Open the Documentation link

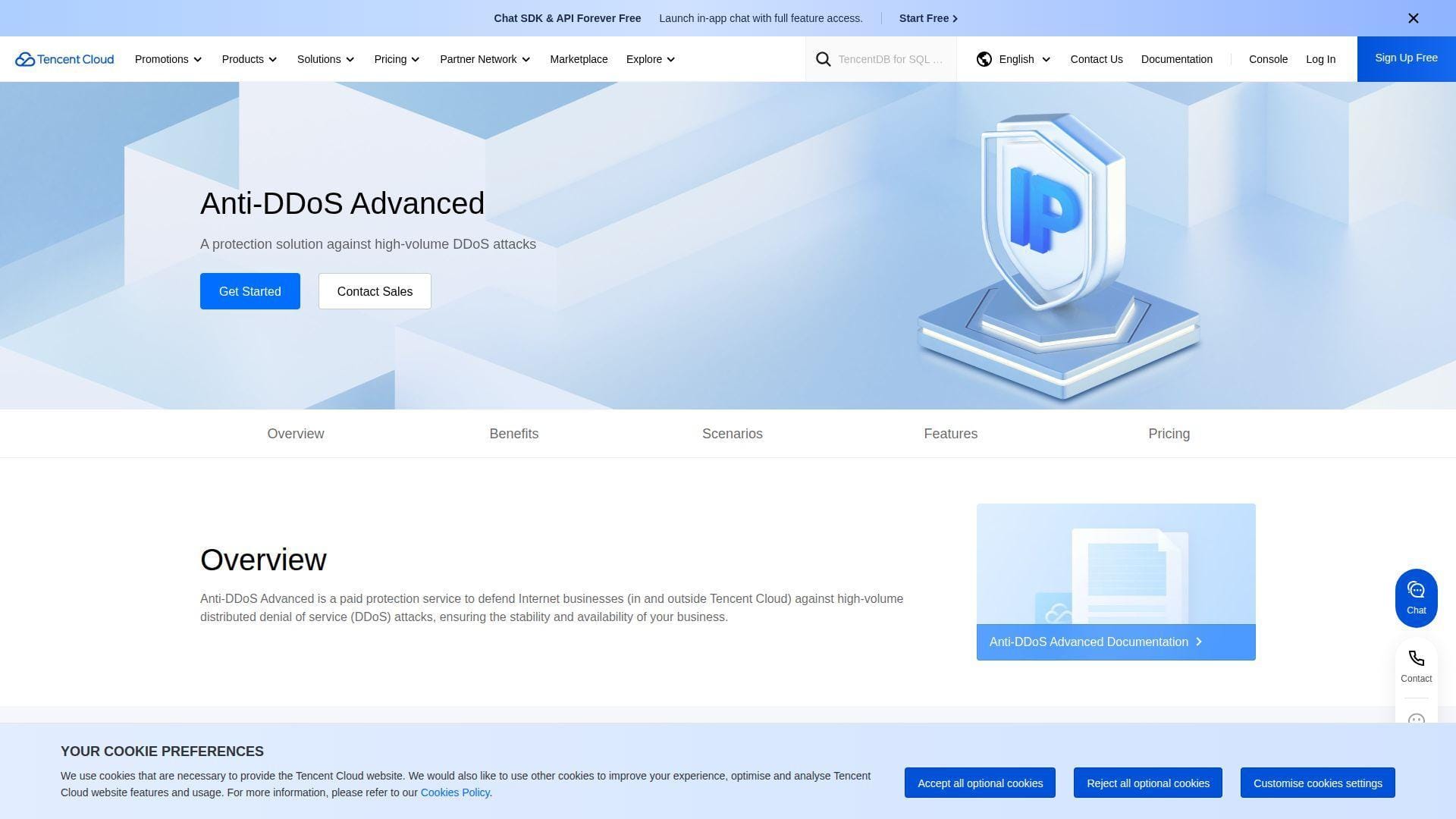[1177, 59]
